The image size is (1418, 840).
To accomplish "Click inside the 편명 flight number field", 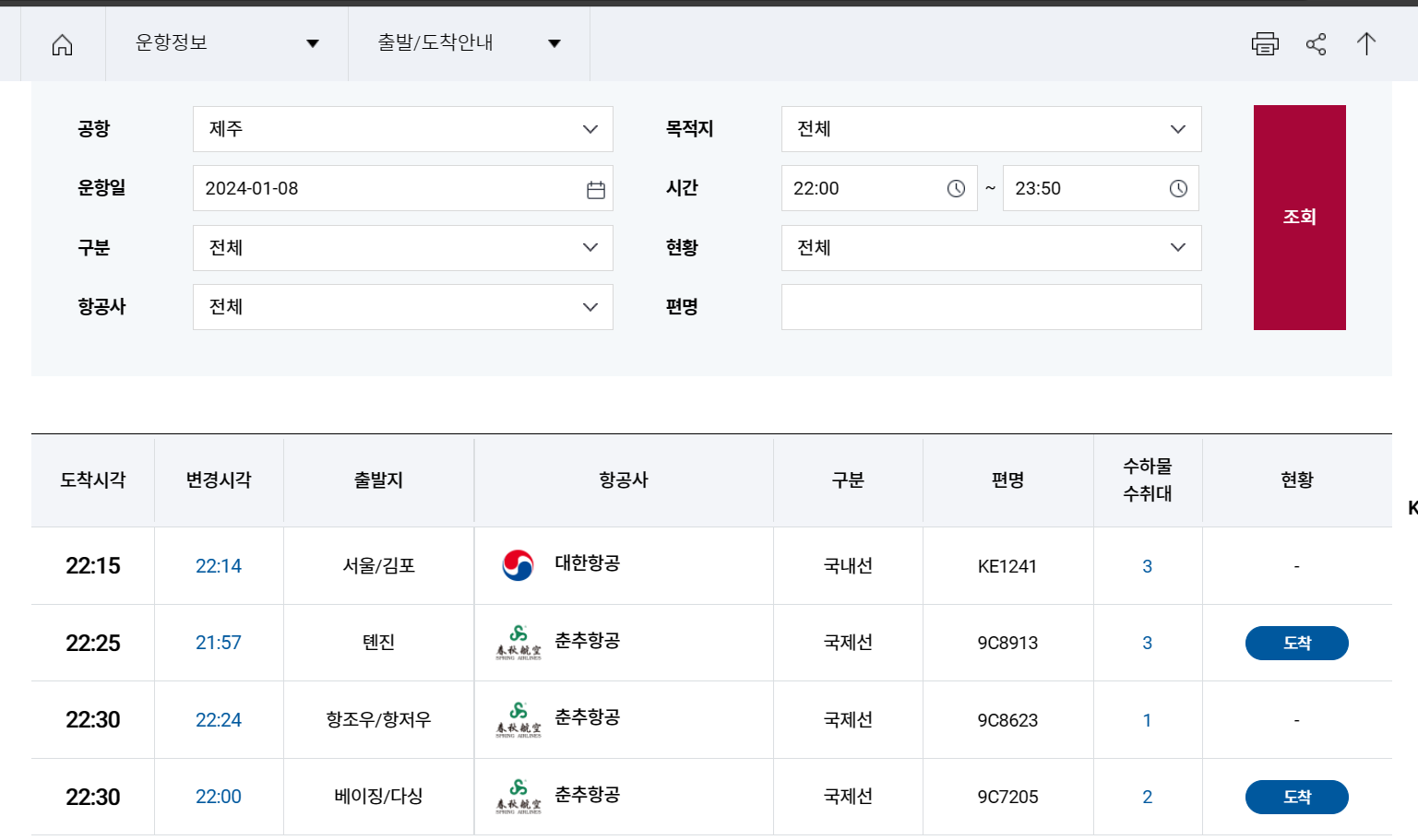I will (991, 307).
